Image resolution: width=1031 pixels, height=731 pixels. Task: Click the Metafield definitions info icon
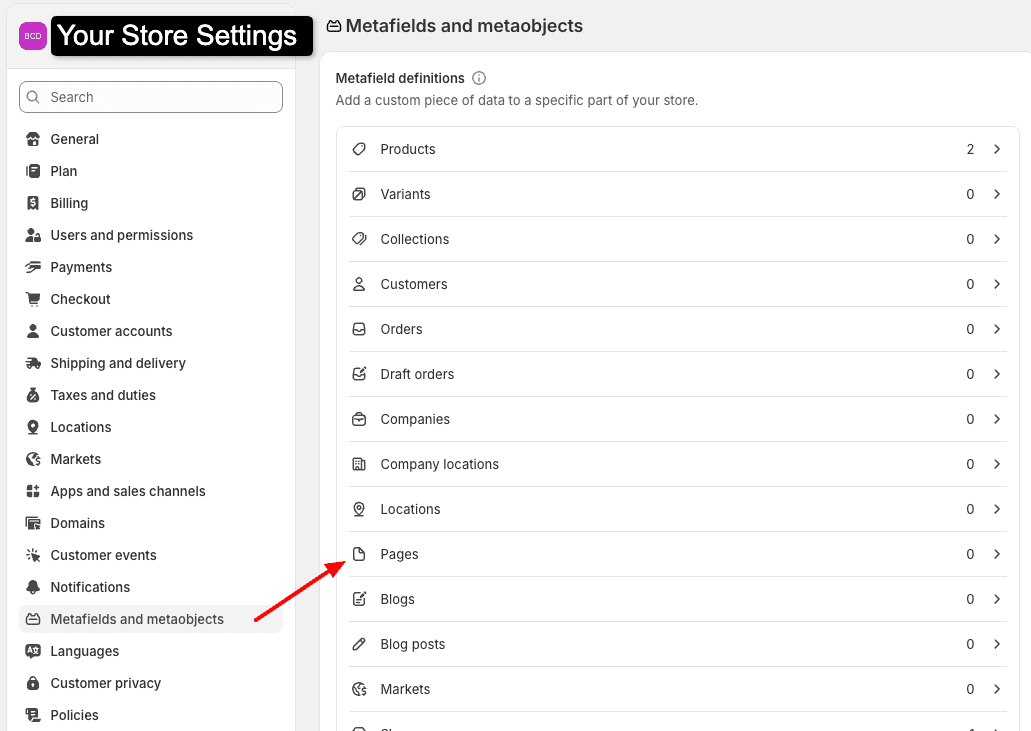(479, 78)
